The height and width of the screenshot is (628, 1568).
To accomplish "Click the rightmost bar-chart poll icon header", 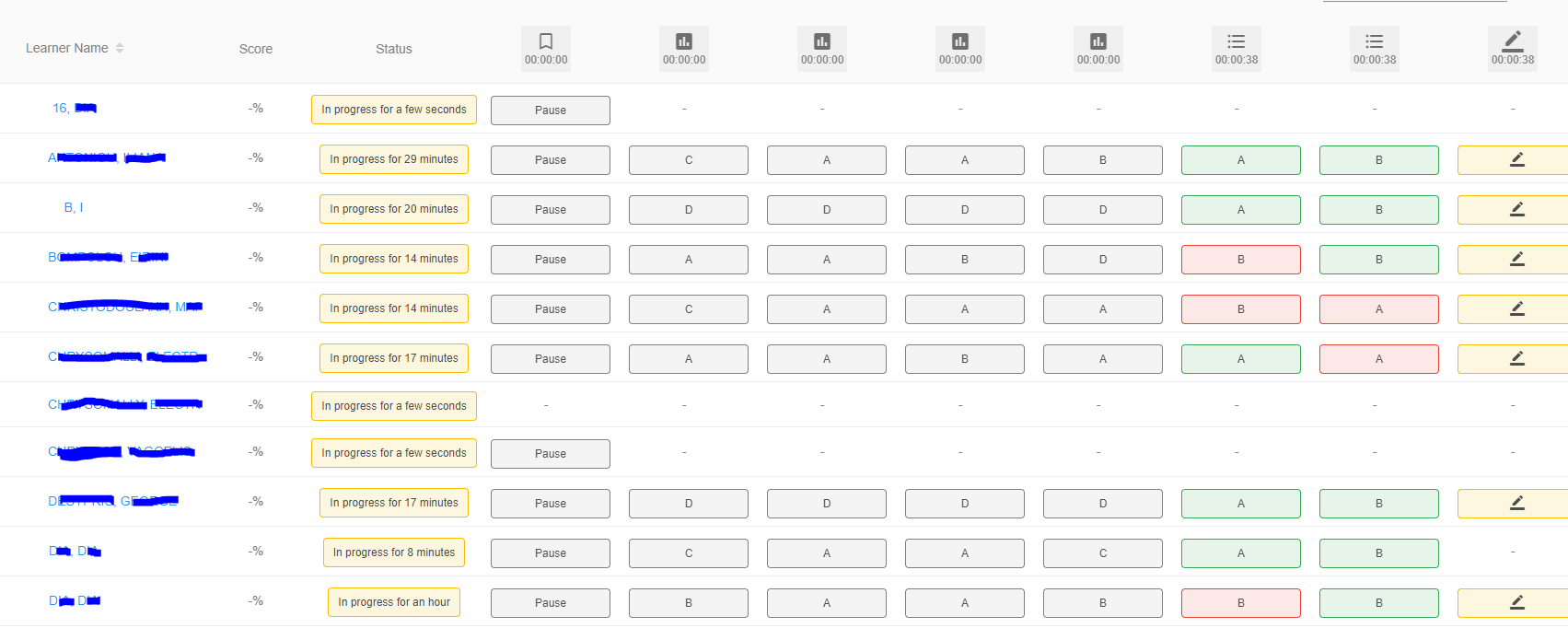I will point(1098,49).
